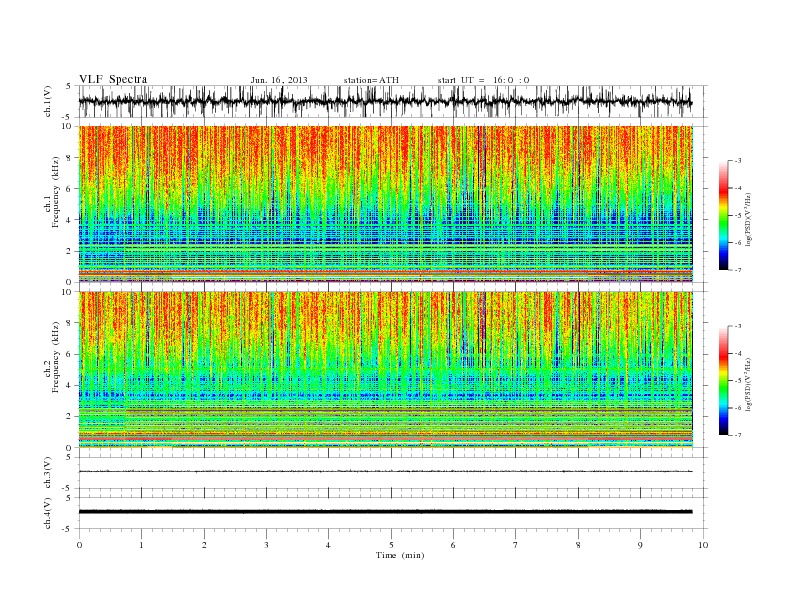Screen dimensions: 792x612
Task: Click inside the ch.2 spectrogram panel
Action: (x=385, y=370)
